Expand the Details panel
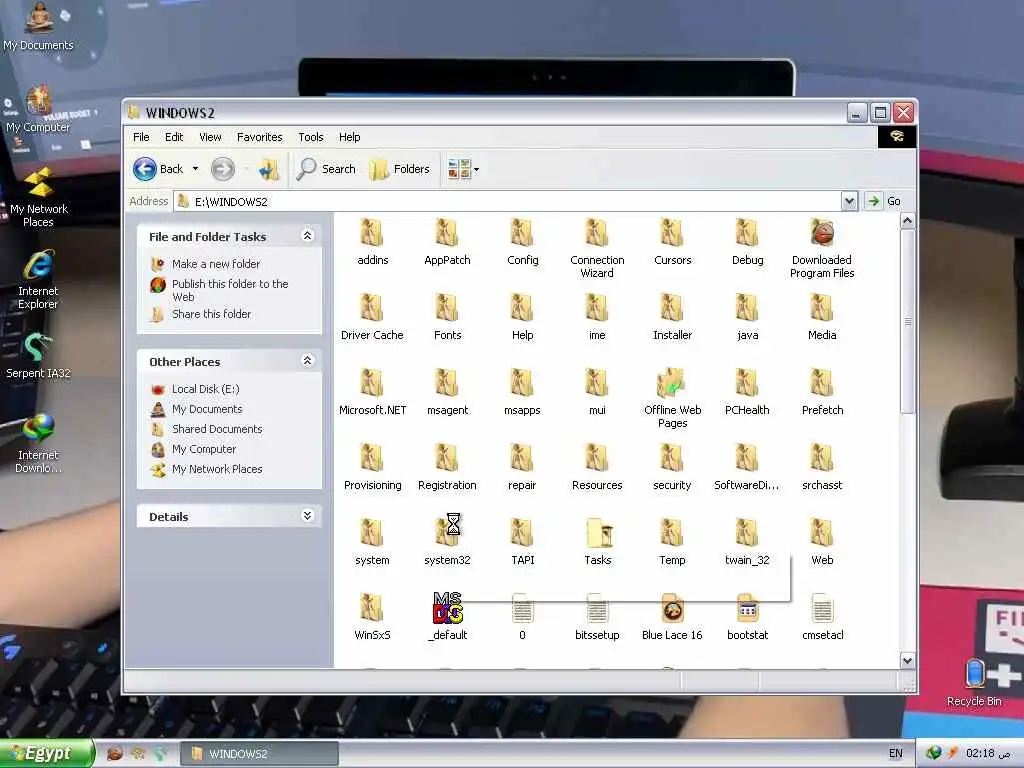The image size is (1024, 768). pos(308,516)
